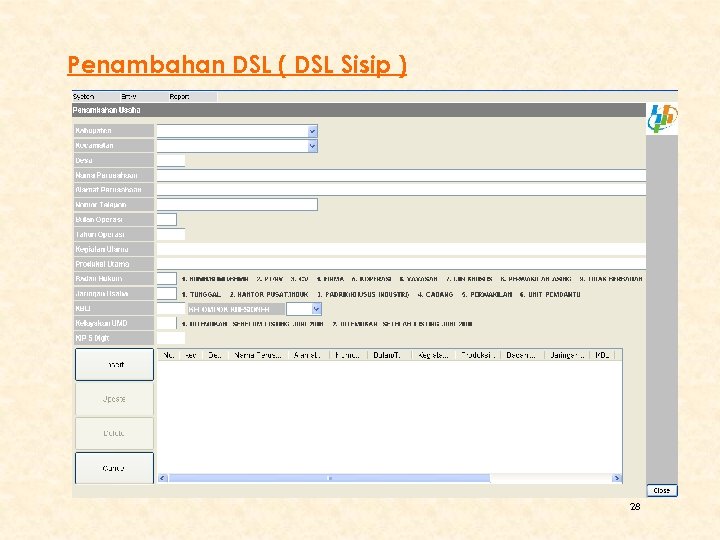Expand the Kabupaten dropdown

[312, 131]
